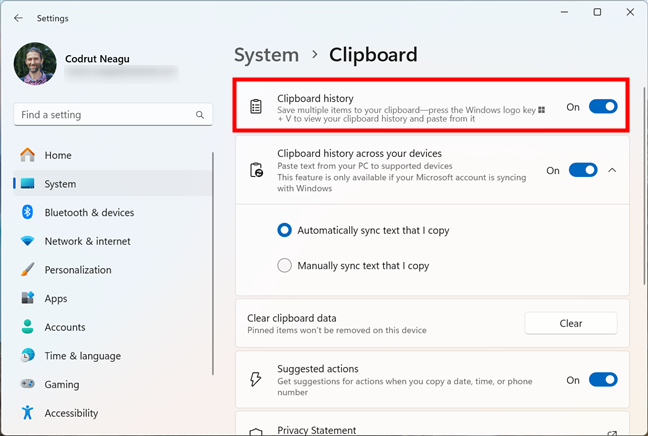Click the Clear clipboard data heading
The image size is (648, 436).
tap(292, 318)
